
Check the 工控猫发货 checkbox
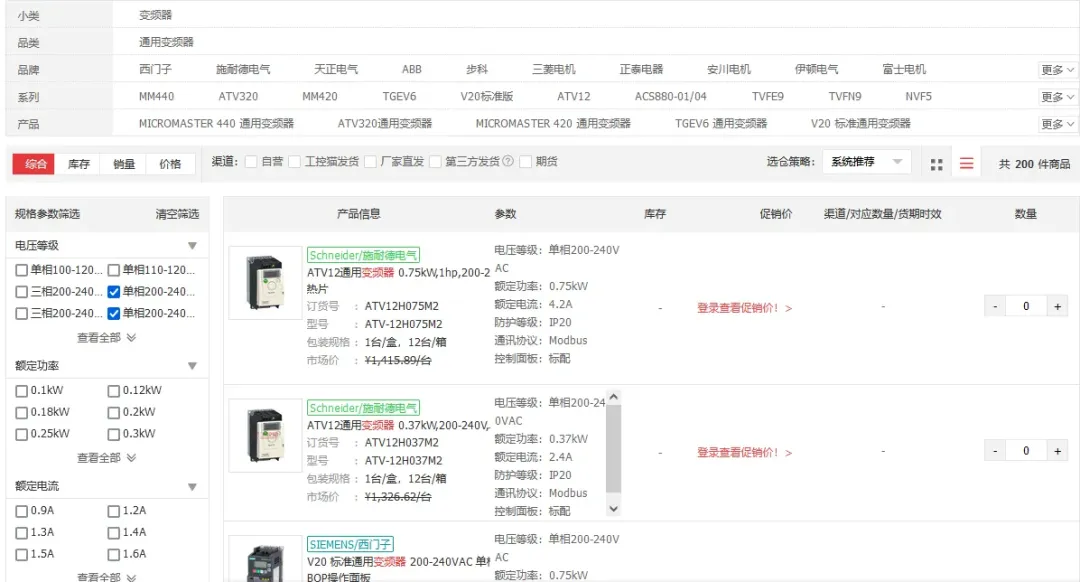[295, 162]
